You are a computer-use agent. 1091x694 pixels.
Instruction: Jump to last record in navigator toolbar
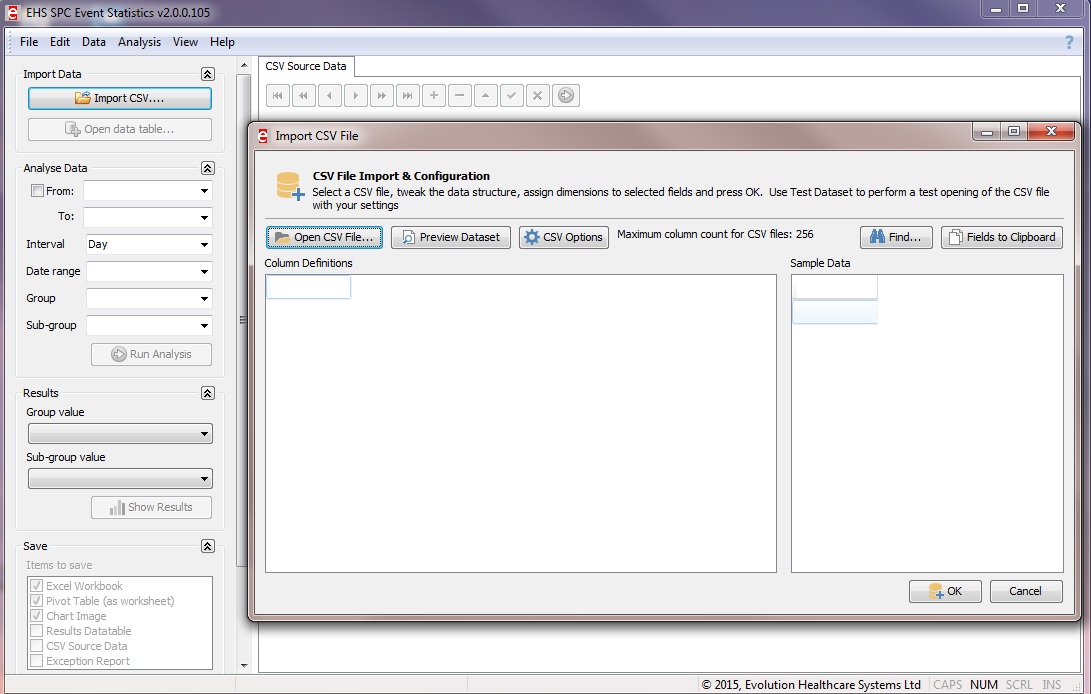tap(407, 96)
